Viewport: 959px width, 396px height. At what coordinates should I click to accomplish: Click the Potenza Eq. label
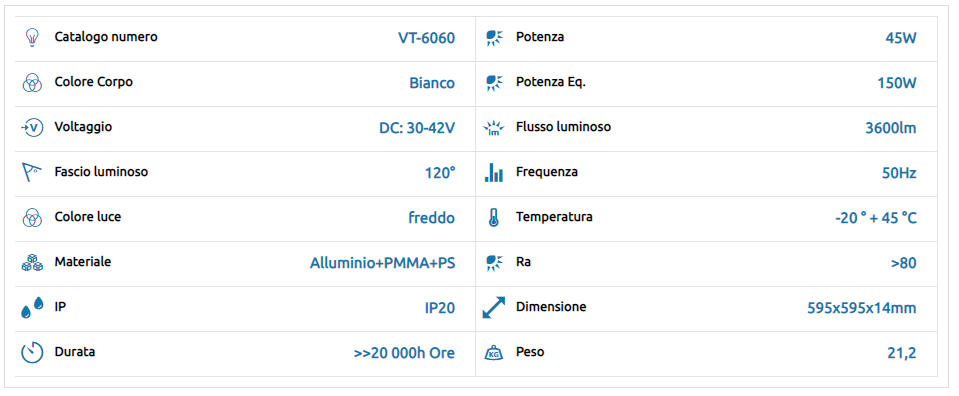click(x=550, y=82)
